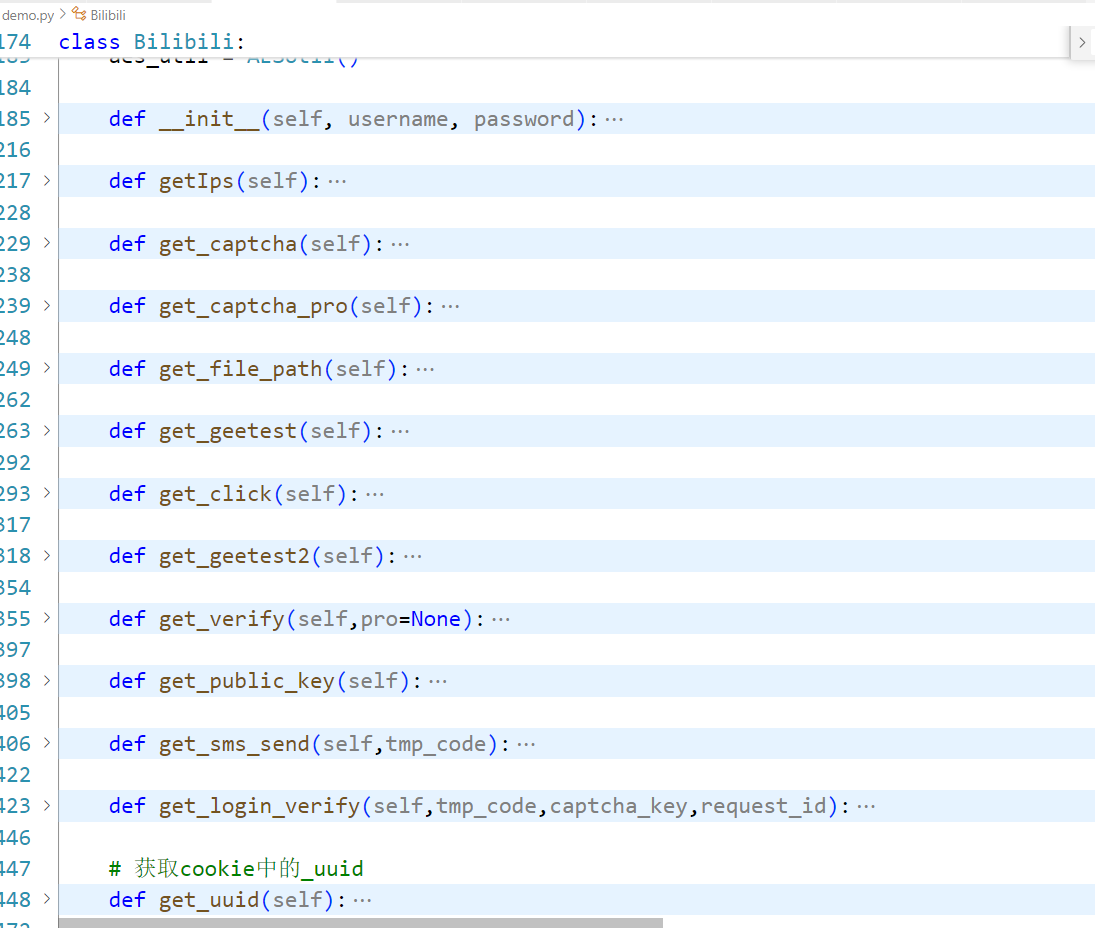1095x928 pixels.
Task: Click line number 397 in gutter
Action: tap(15, 650)
